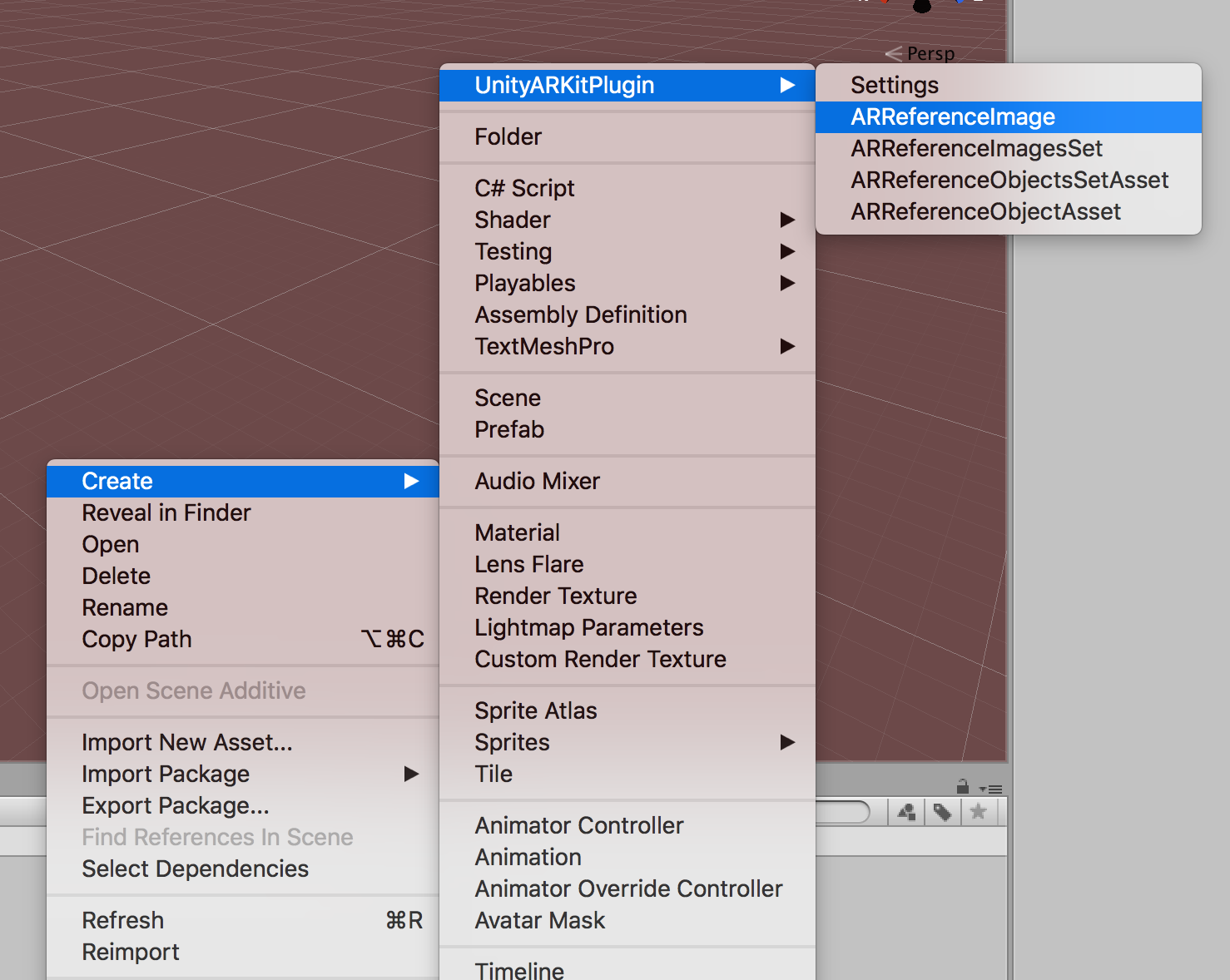1230x980 pixels.
Task: Toggle the Project panel lock icon
Action: pos(963,786)
